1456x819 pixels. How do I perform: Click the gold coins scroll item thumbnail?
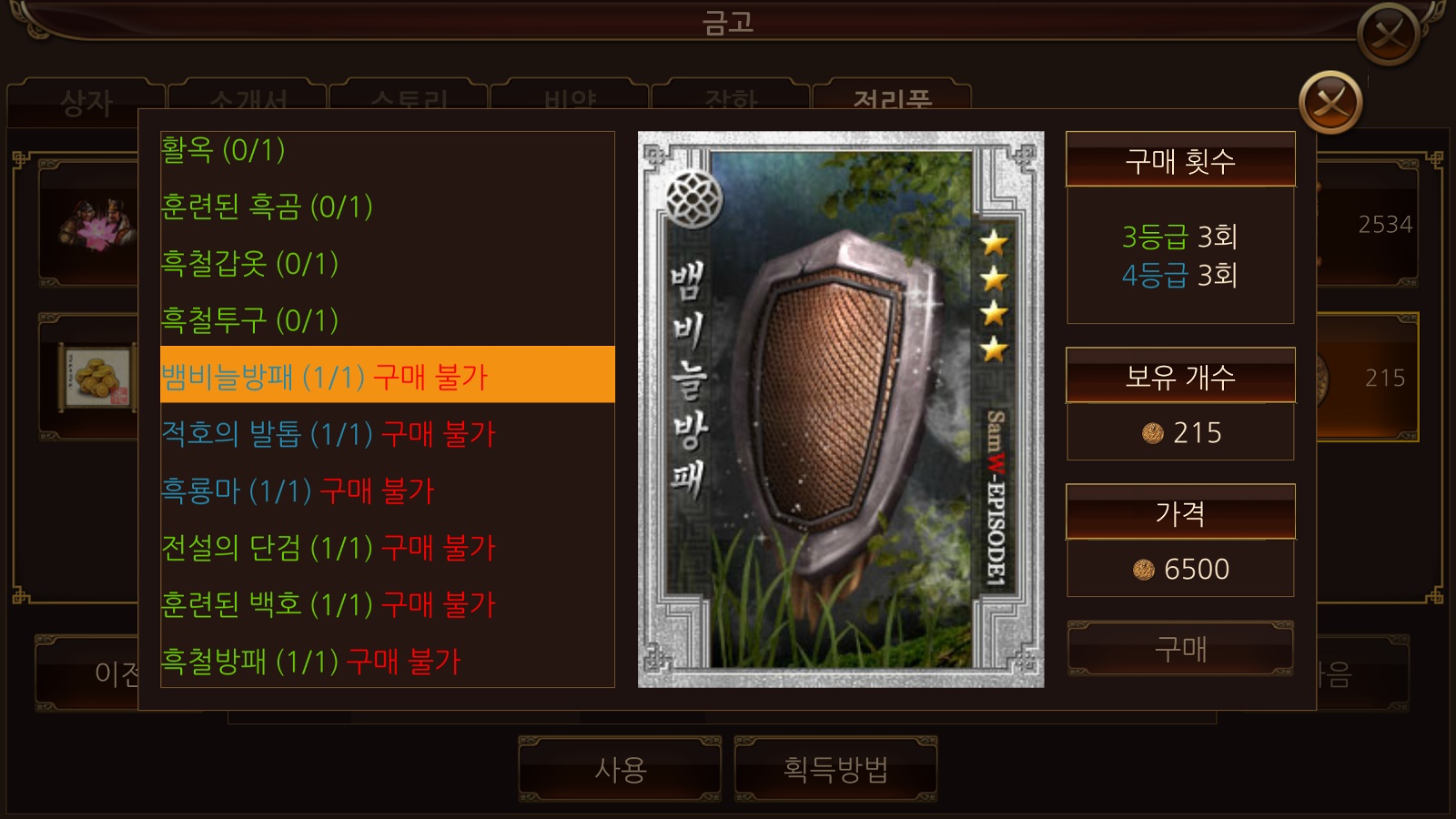[97, 376]
